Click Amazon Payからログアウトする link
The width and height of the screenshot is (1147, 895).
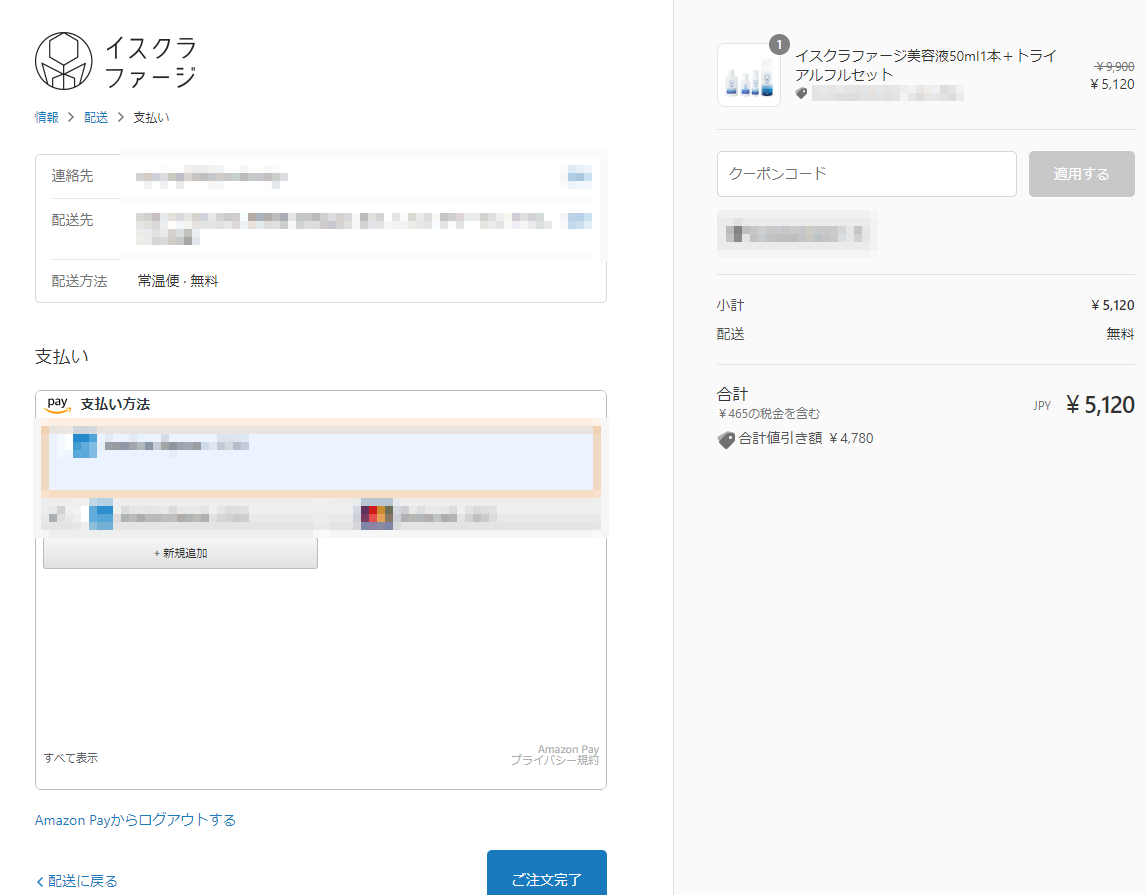[x=135, y=820]
